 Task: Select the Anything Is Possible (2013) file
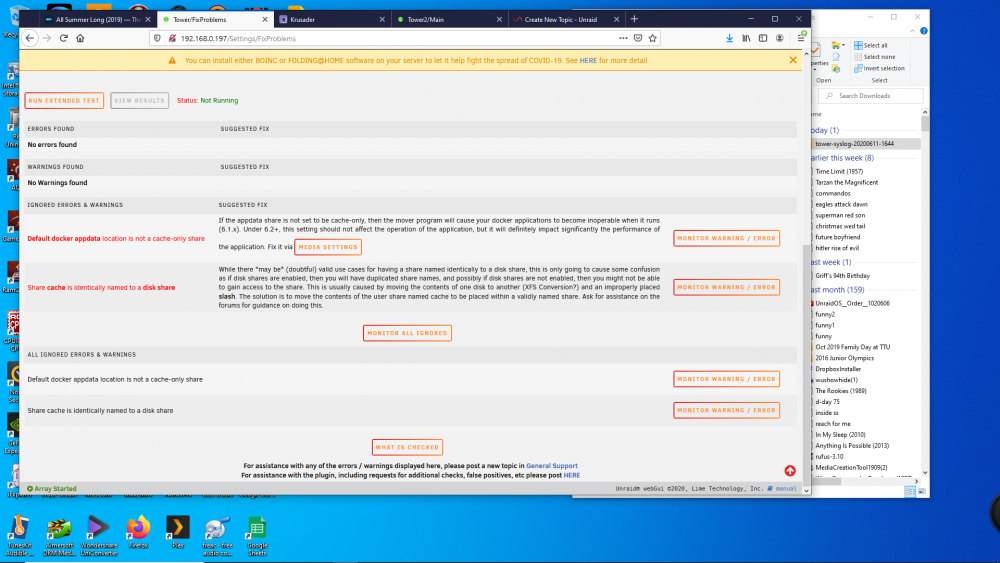(852, 446)
